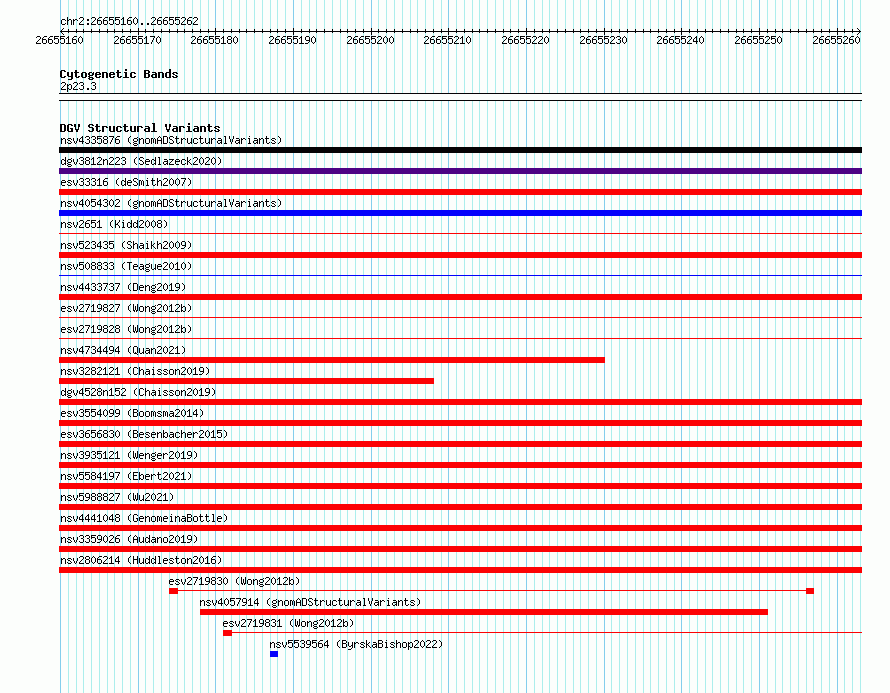
Task: Click ruler position 26655250
Action: click(x=758, y=40)
